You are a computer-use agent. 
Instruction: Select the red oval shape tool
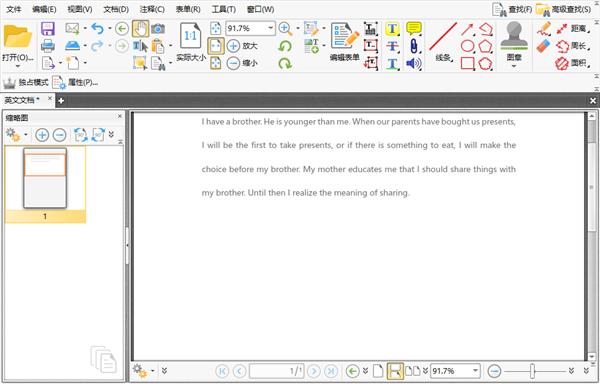point(467,46)
